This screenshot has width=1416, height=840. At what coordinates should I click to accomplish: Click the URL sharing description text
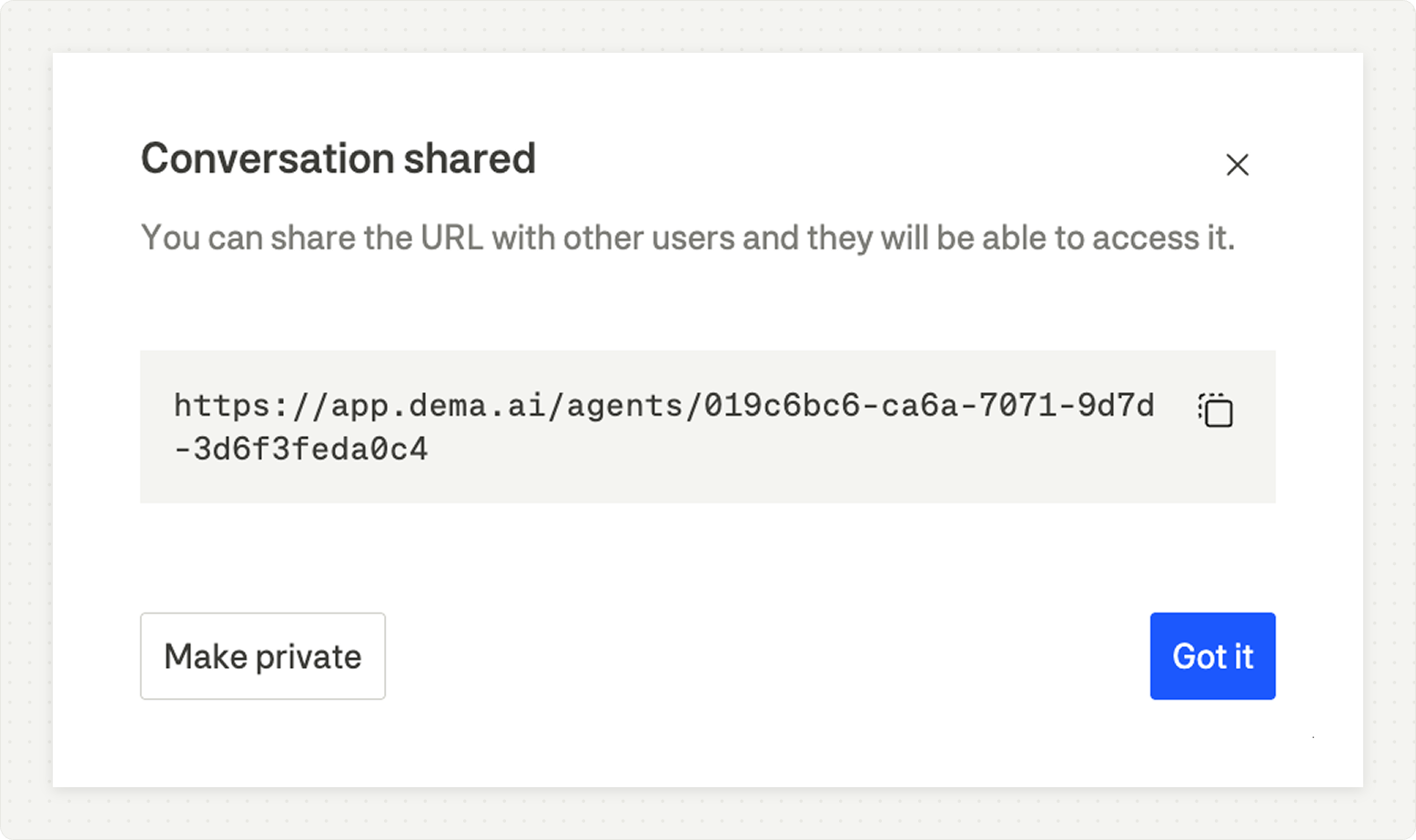[x=687, y=238]
